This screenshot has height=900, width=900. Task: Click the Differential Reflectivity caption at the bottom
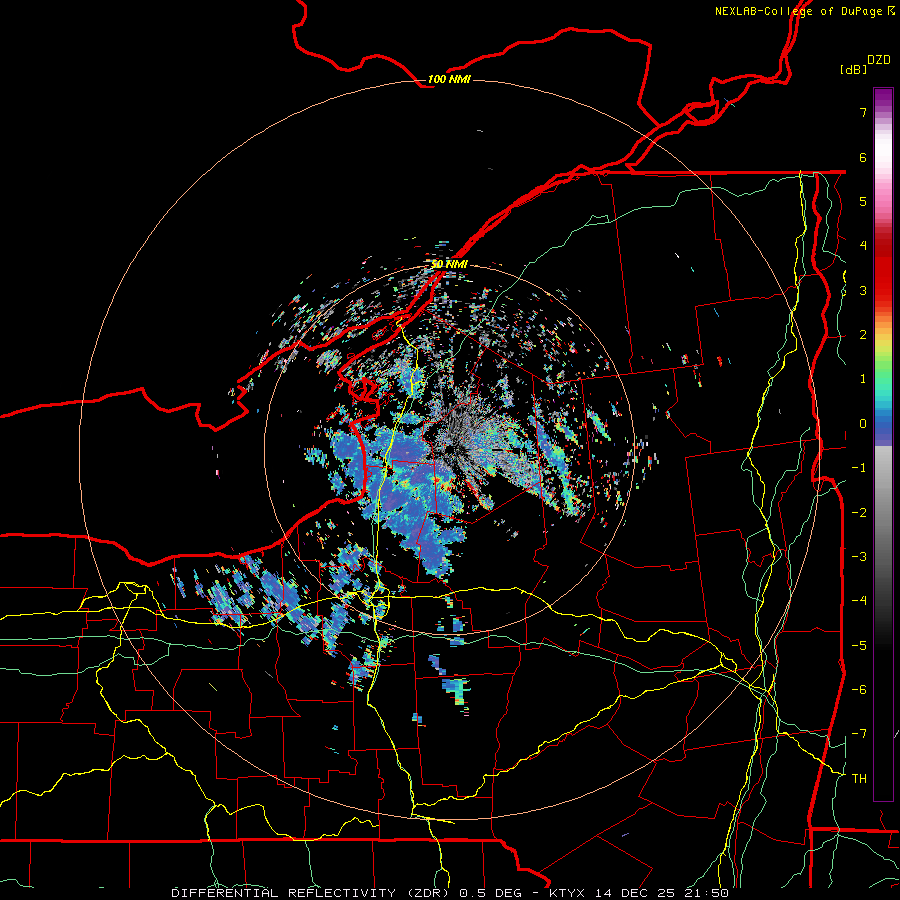tap(450, 893)
